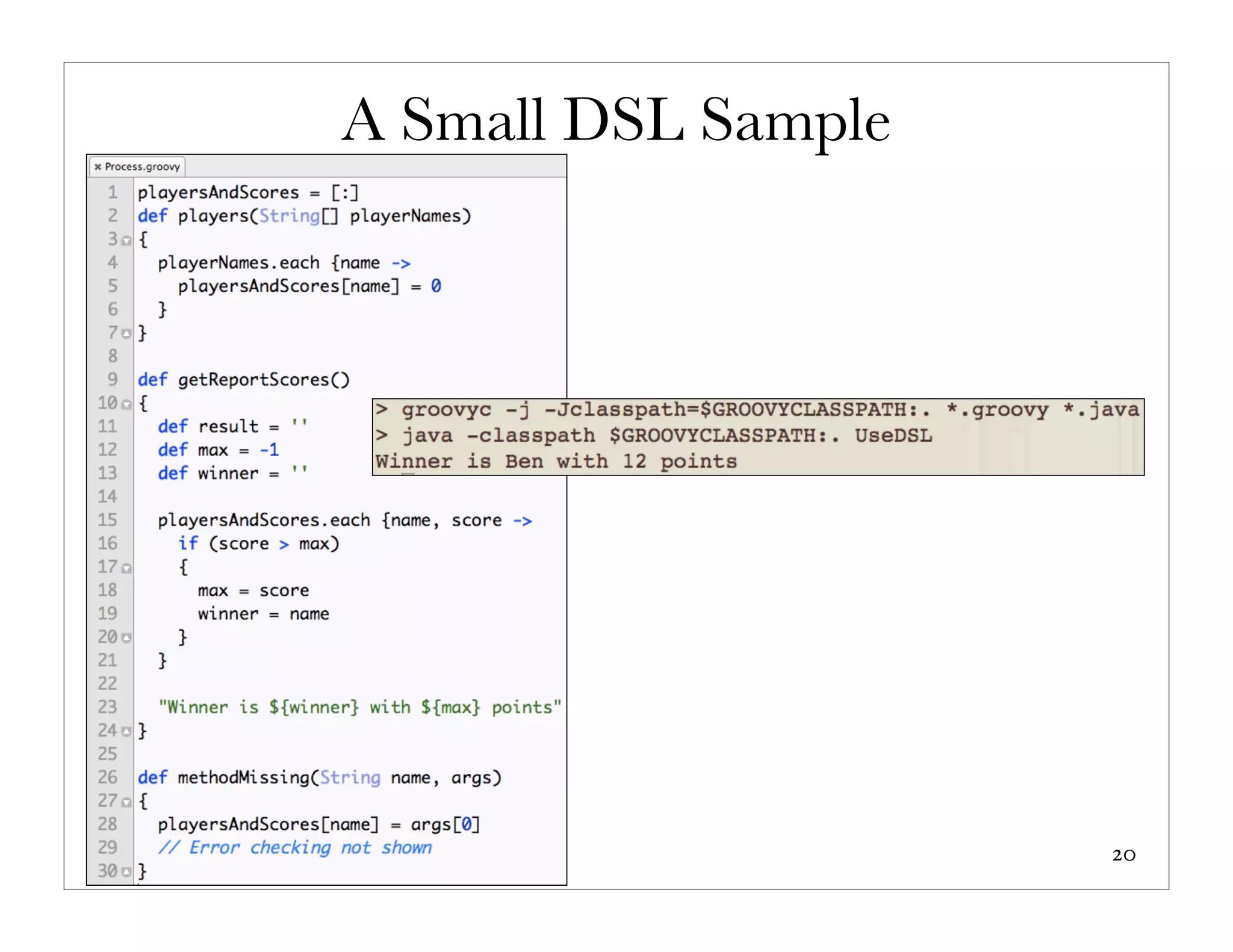Click the 'if (score > max)' line
The image size is (1233, 952).
coord(259,544)
